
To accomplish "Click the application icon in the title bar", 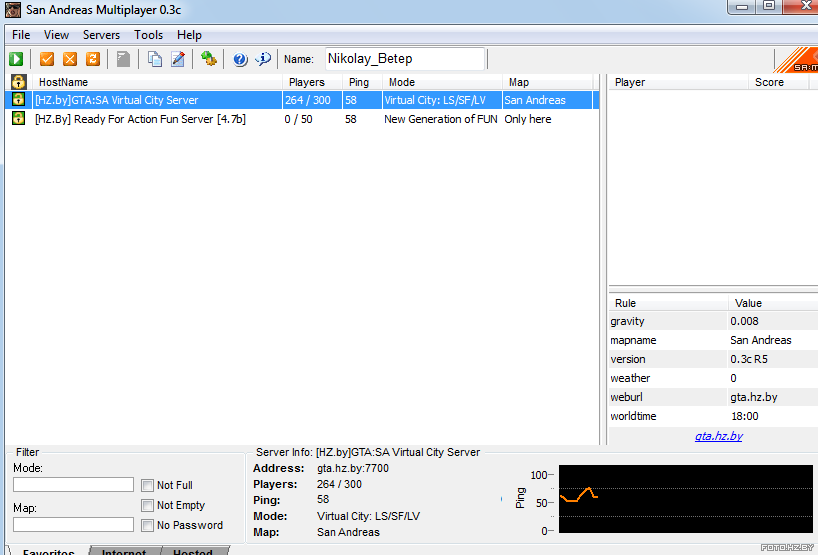I will coord(13,9).
